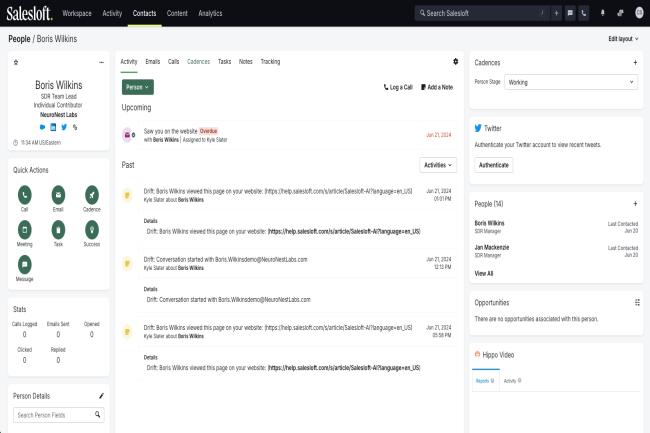This screenshot has height=433, width=650.
Task: Open the green Person dropdown button
Action: (x=137, y=87)
